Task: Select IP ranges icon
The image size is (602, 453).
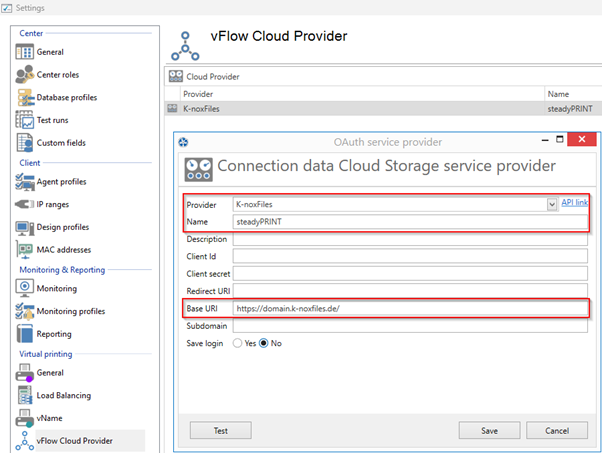Action: coord(25,204)
